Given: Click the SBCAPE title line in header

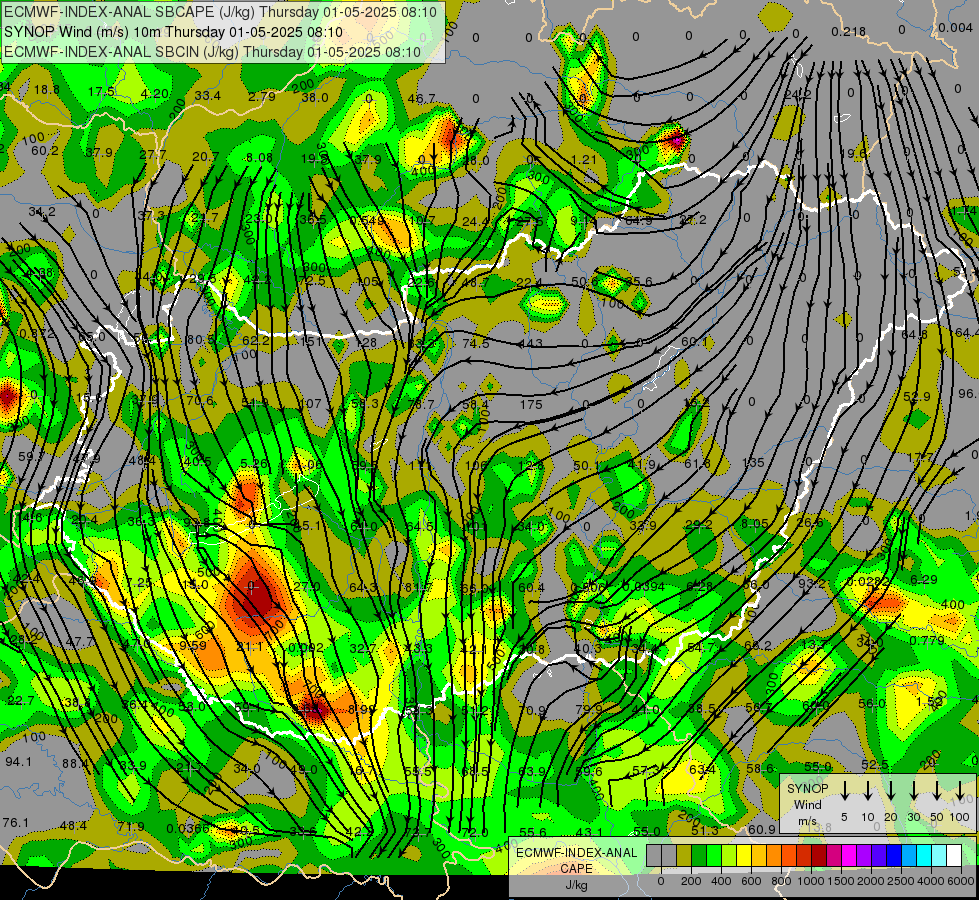Looking at the screenshot, I should 221,12.
